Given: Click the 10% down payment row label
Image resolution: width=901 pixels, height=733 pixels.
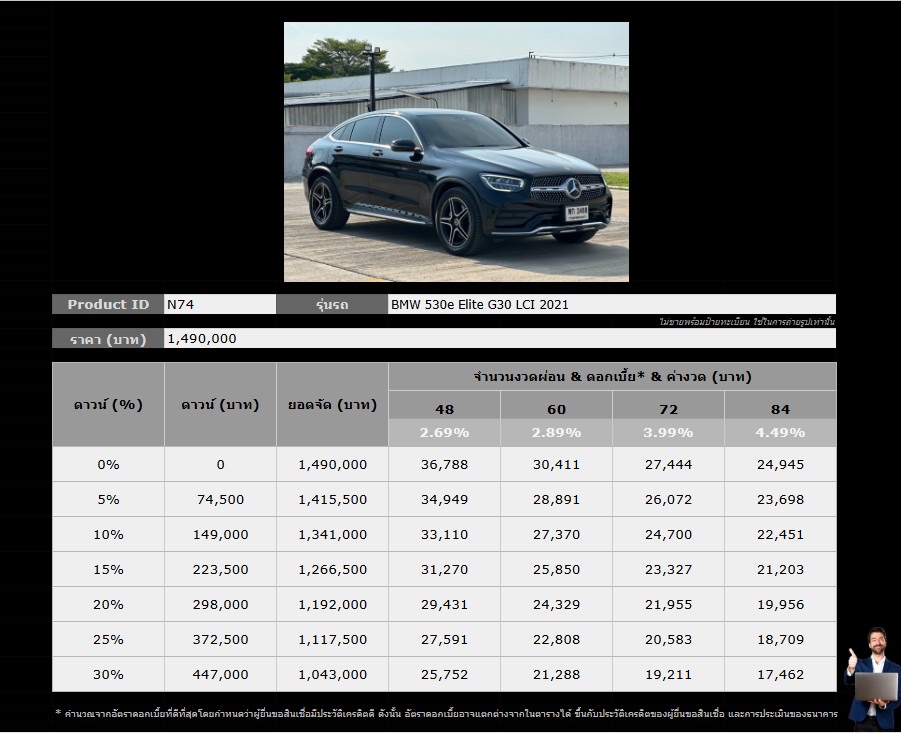Looking at the screenshot, I should coord(108,534).
